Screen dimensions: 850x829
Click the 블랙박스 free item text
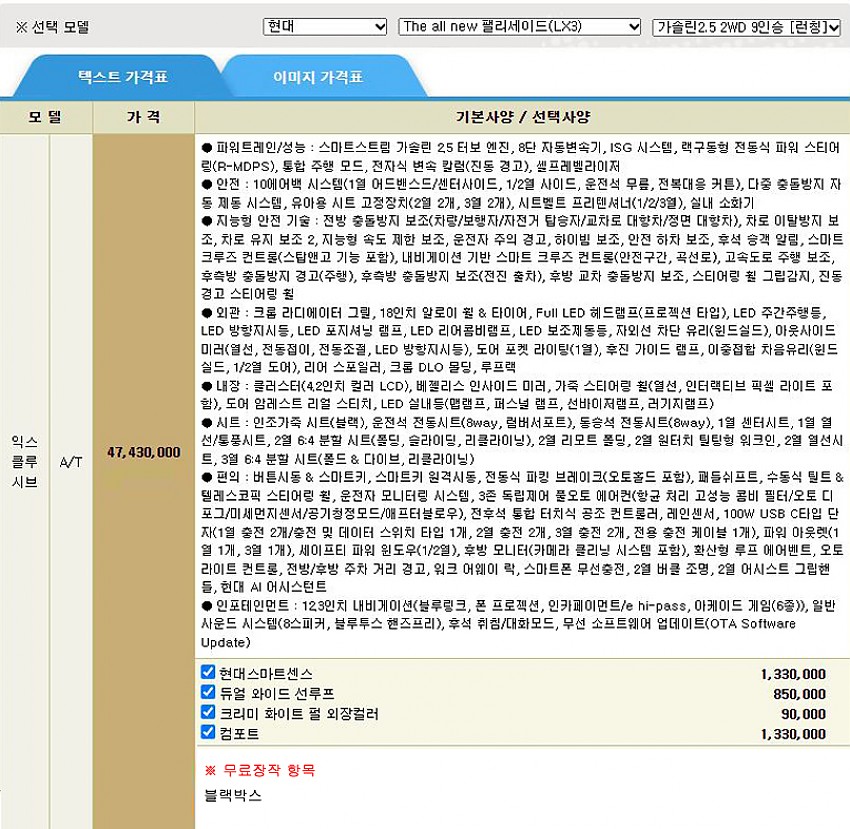(232, 795)
